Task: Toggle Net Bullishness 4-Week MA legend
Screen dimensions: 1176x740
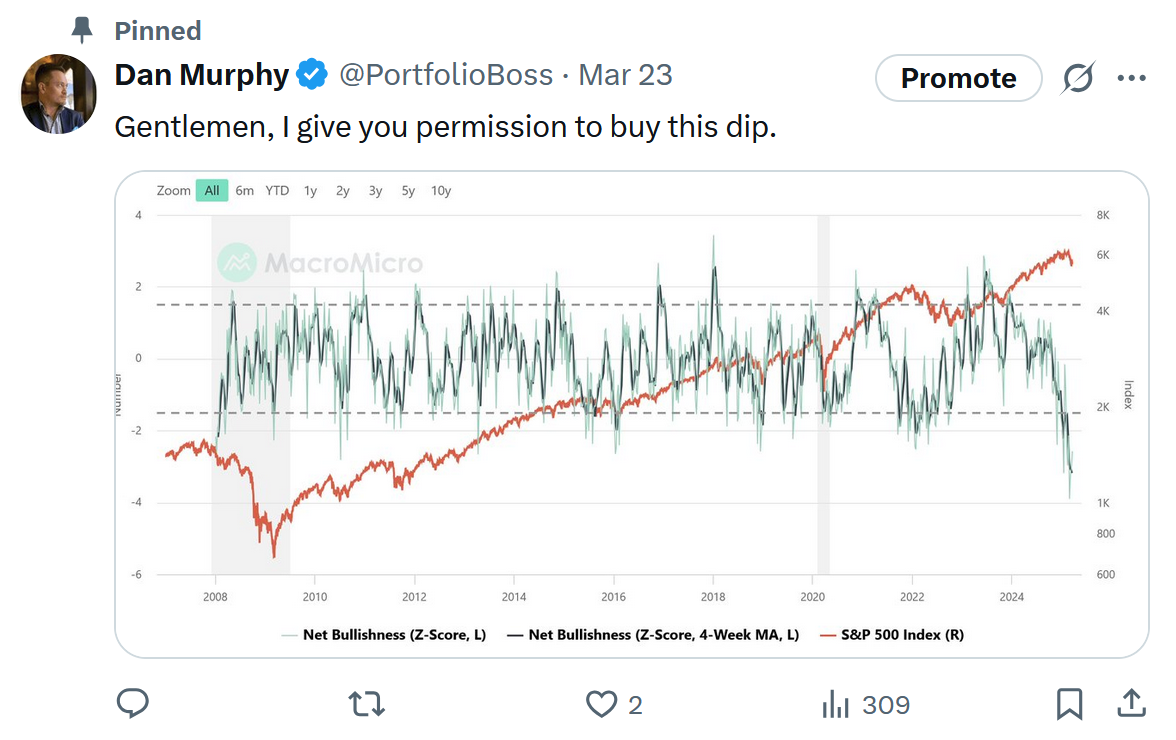Action: pos(654,634)
